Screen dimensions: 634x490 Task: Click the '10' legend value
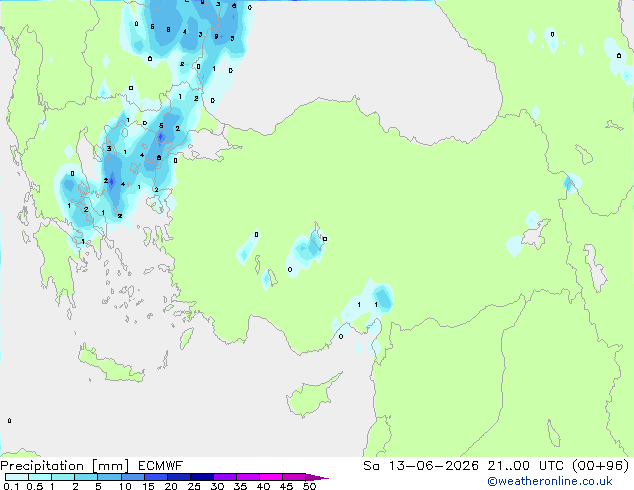[x=125, y=486]
